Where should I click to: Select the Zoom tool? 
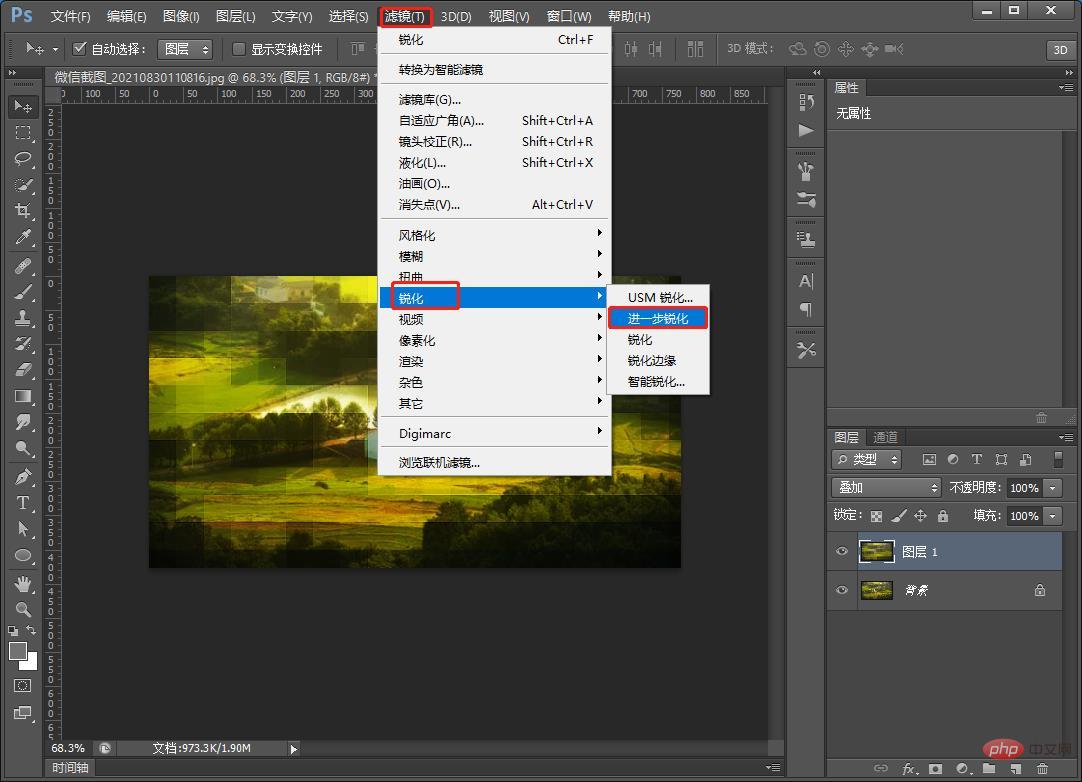pyautogui.click(x=23, y=609)
